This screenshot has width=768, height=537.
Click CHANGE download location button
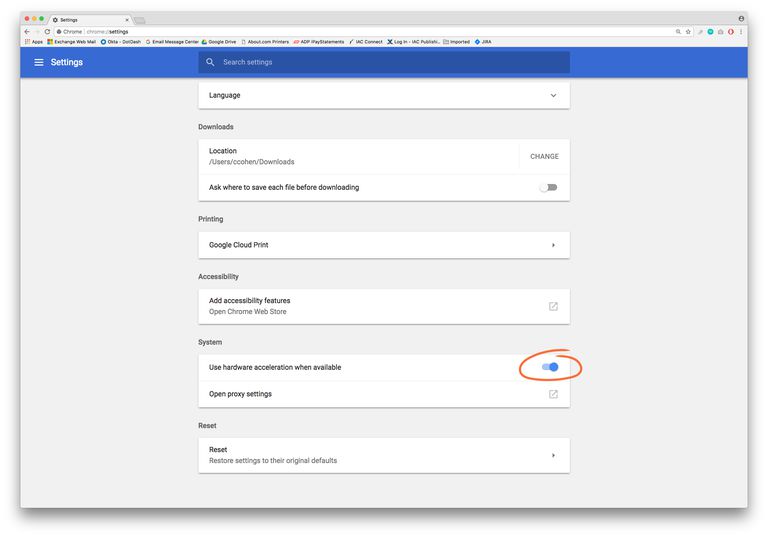(544, 156)
